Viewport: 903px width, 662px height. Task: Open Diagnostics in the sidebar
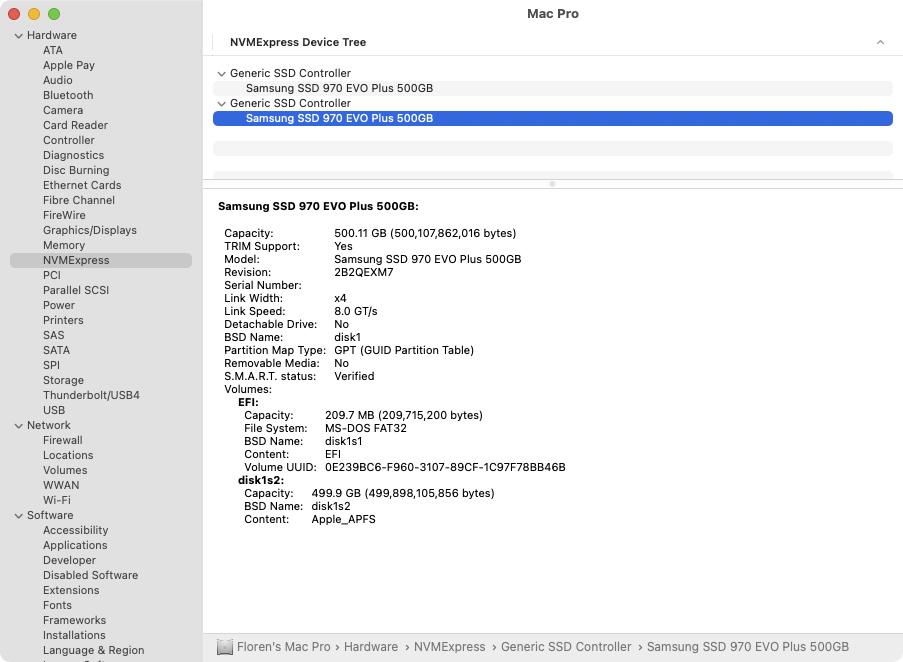[74, 155]
